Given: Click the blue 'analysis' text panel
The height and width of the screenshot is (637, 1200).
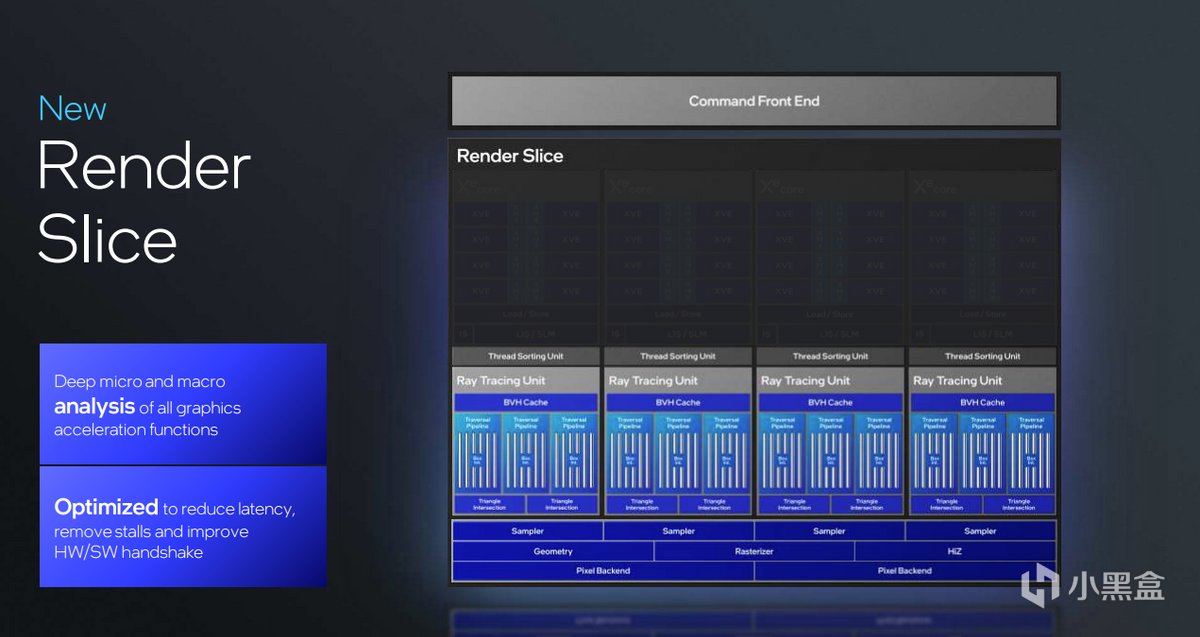Looking at the screenshot, I should tap(183, 405).
